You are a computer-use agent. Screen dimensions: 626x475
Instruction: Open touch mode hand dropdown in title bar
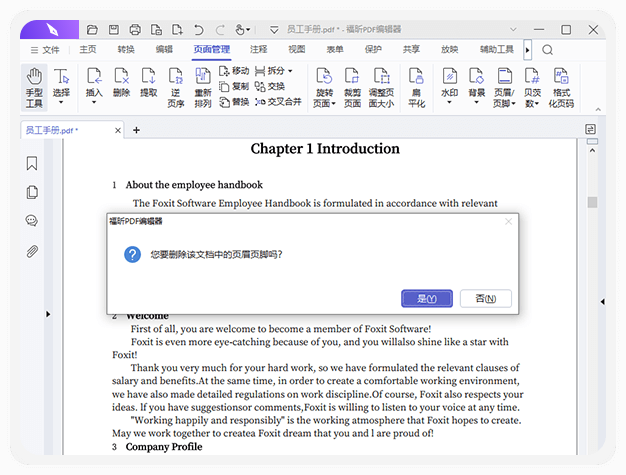(x=242, y=30)
